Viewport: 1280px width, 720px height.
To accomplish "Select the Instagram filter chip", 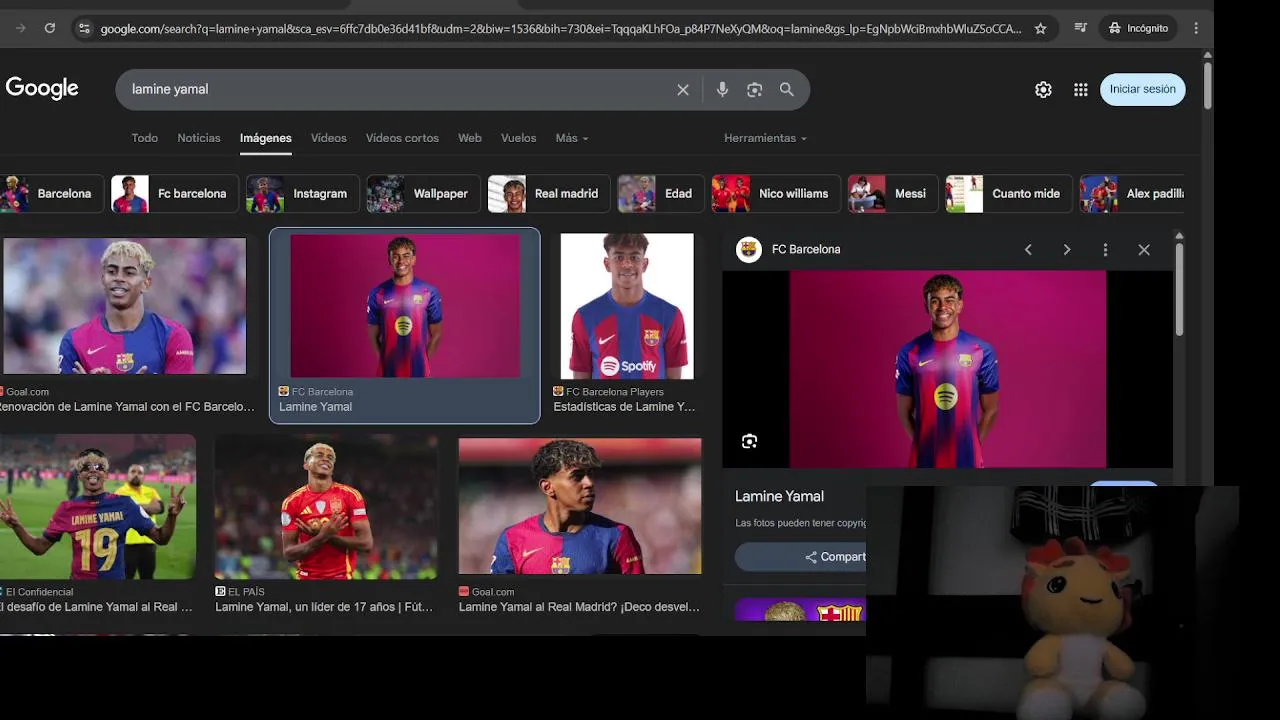I will 303,194.
